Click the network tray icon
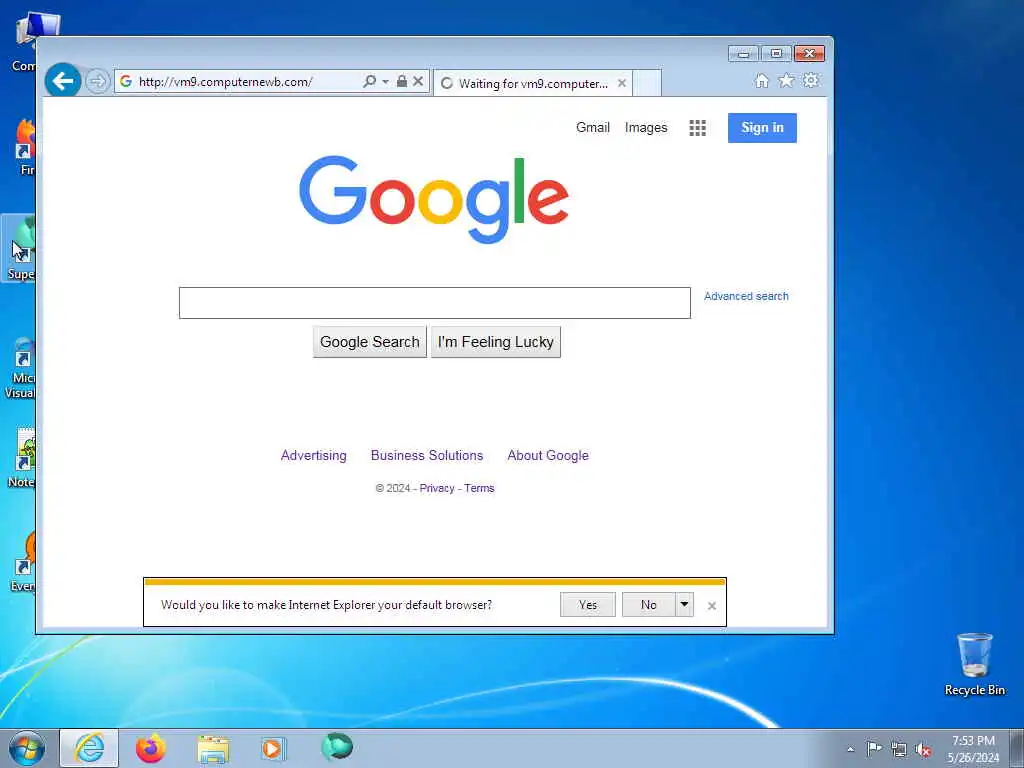 tap(899, 749)
